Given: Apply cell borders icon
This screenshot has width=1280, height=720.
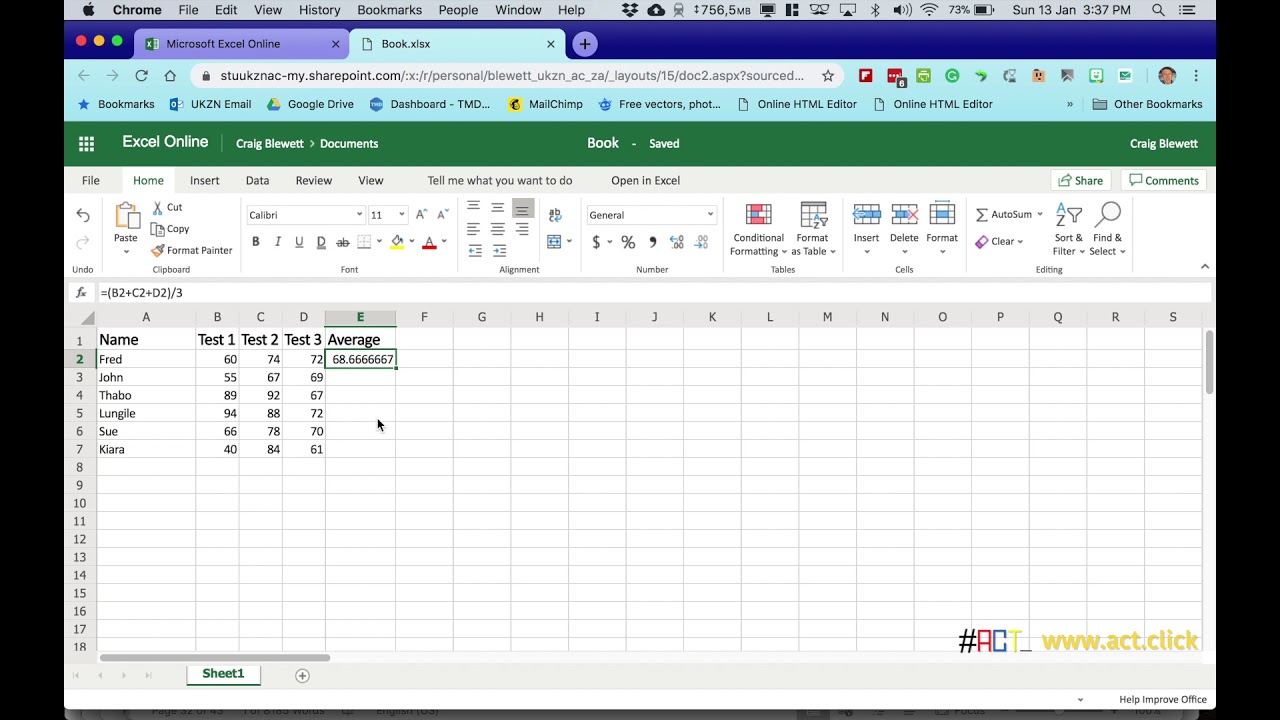Looking at the screenshot, I should click(364, 242).
